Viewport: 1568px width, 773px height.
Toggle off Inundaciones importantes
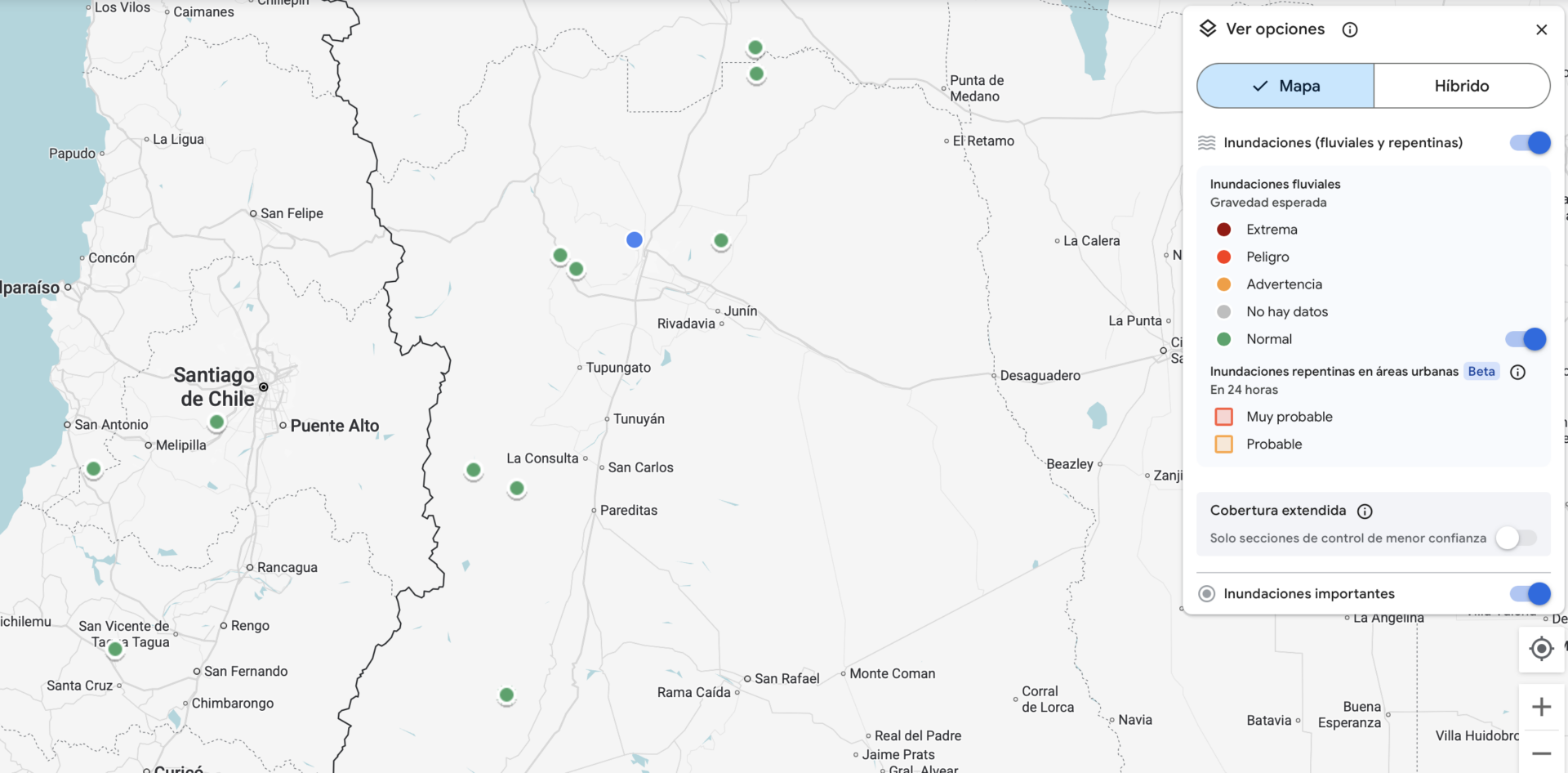click(1529, 594)
